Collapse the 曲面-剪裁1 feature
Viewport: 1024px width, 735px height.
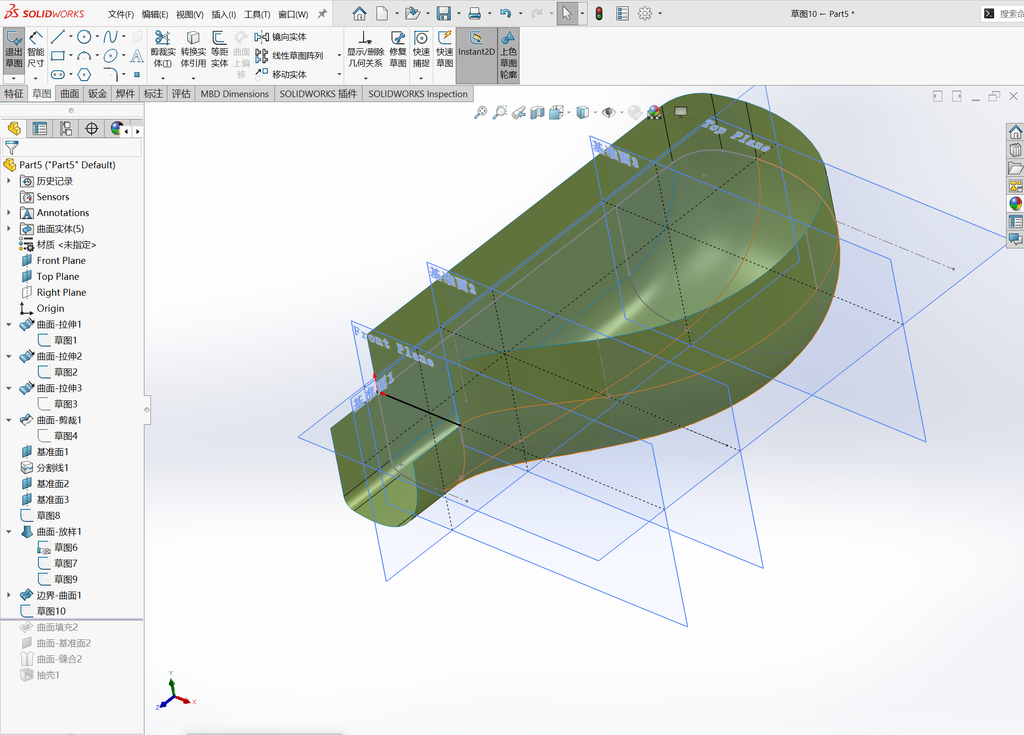point(8,420)
